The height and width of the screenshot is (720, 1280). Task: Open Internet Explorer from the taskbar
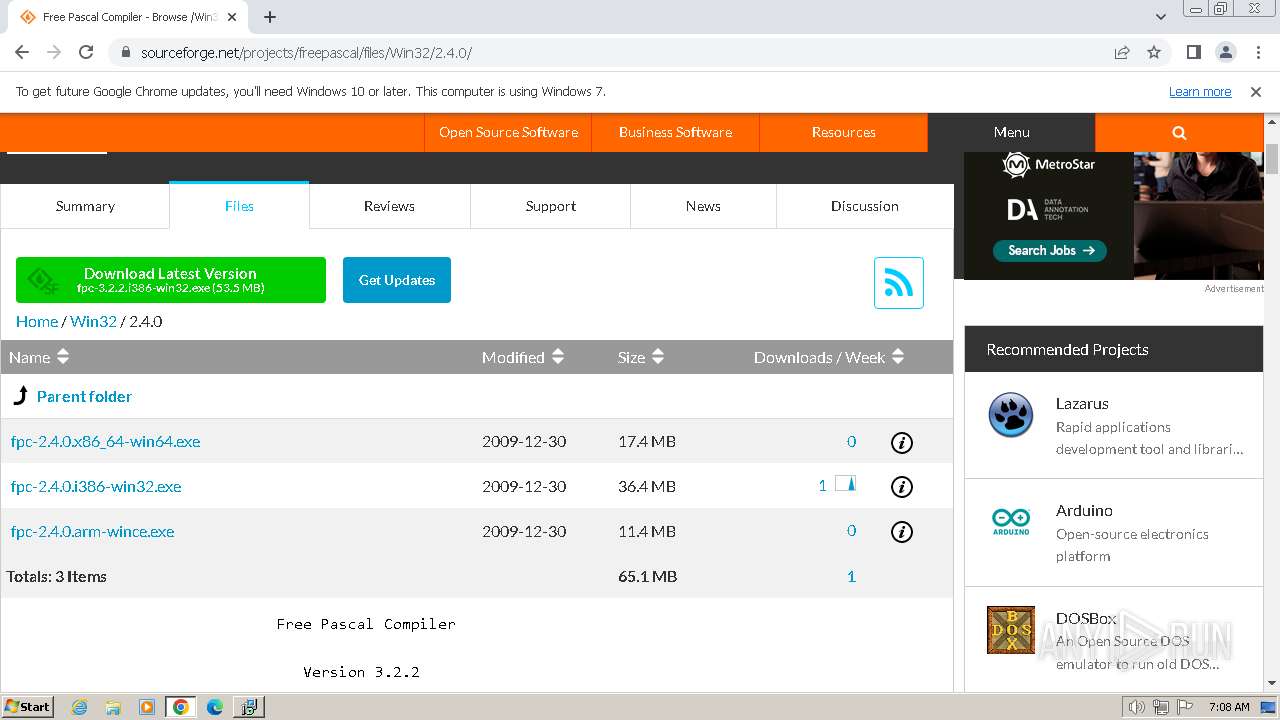80,707
